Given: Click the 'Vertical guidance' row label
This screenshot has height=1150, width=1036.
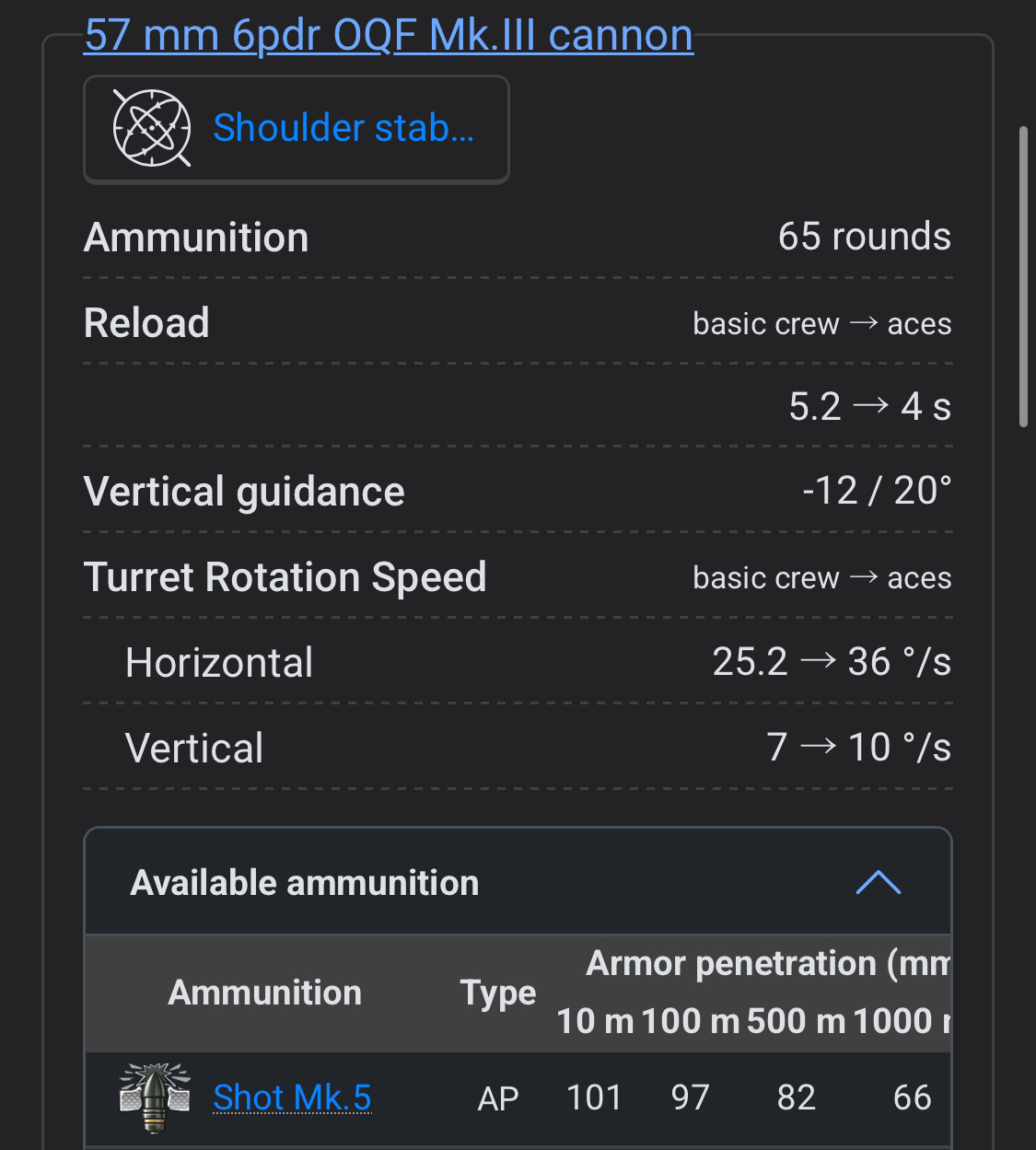Looking at the screenshot, I should [x=244, y=492].
